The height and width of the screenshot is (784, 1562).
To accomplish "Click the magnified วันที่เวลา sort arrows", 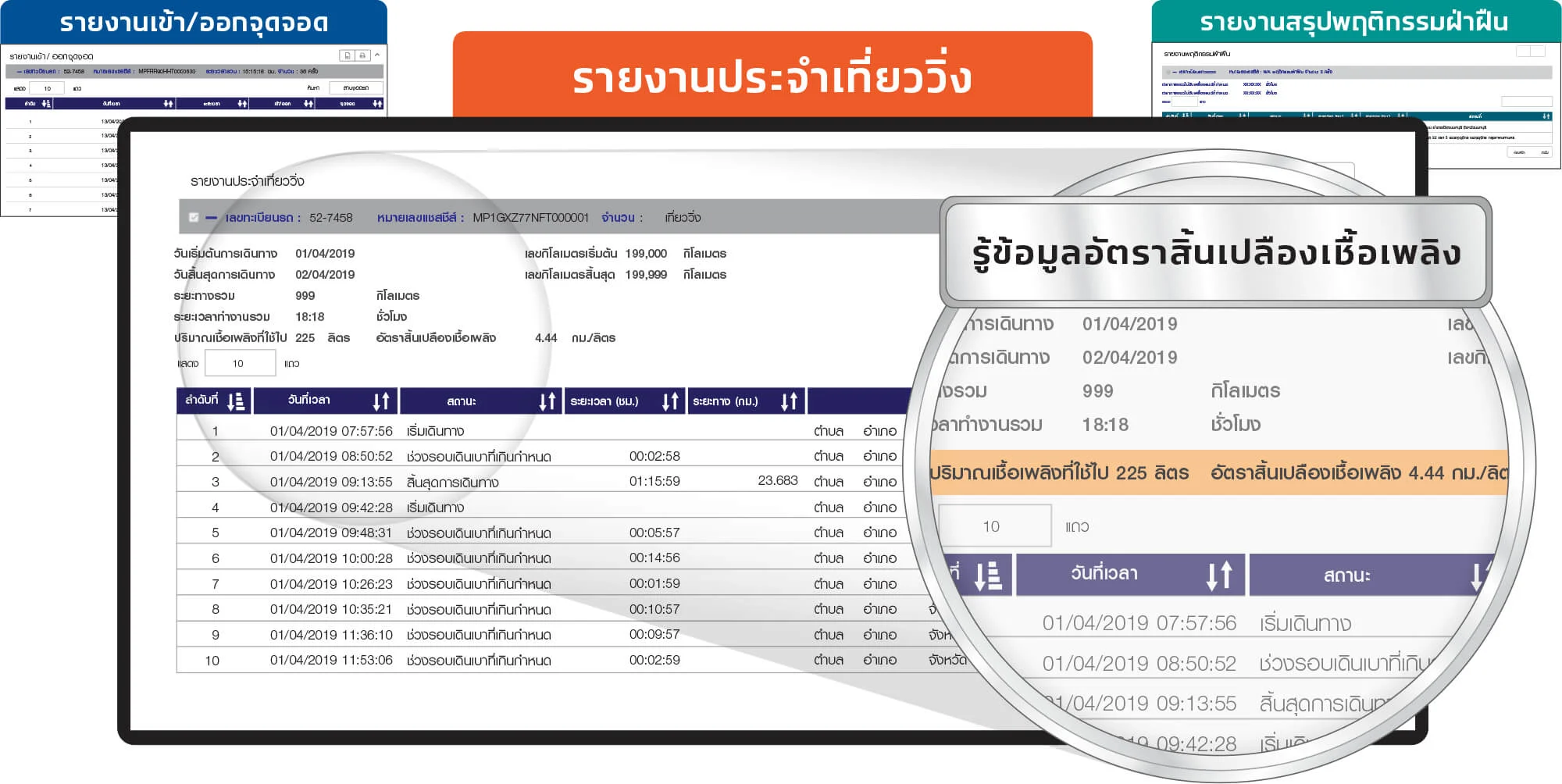I will [1219, 575].
